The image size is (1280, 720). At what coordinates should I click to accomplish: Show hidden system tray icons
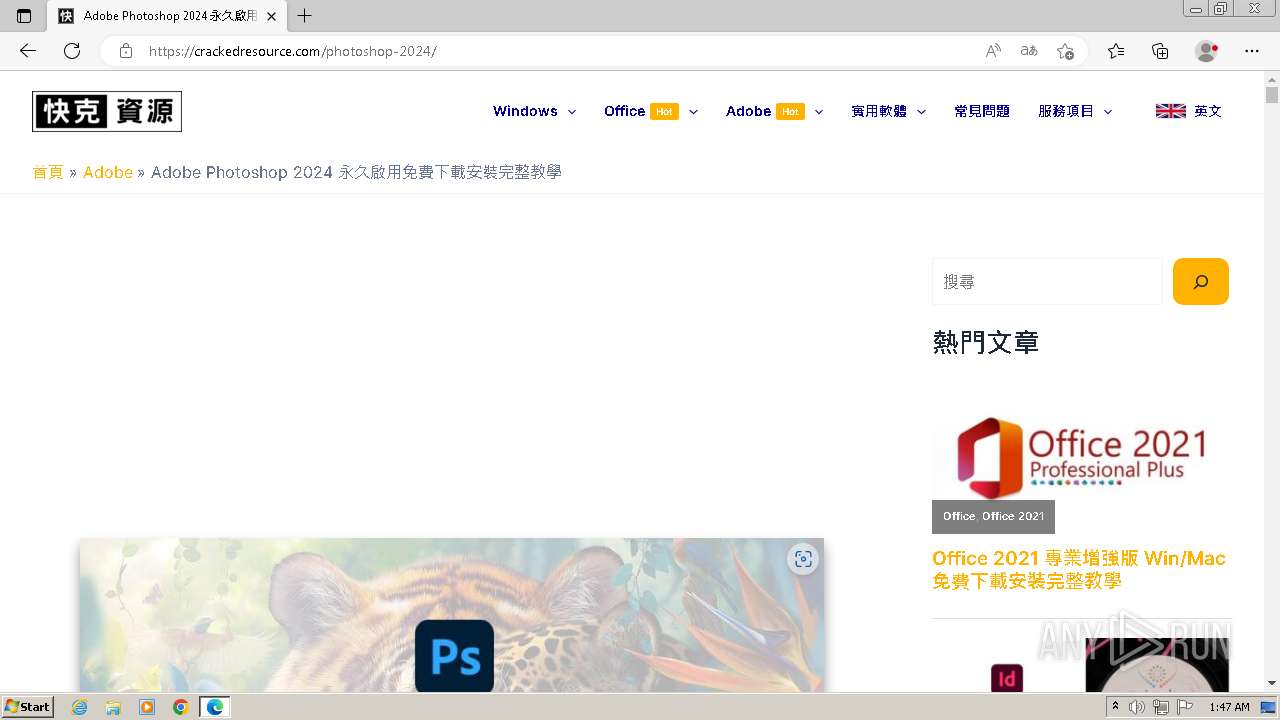pyautogui.click(x=1115, y=707)
